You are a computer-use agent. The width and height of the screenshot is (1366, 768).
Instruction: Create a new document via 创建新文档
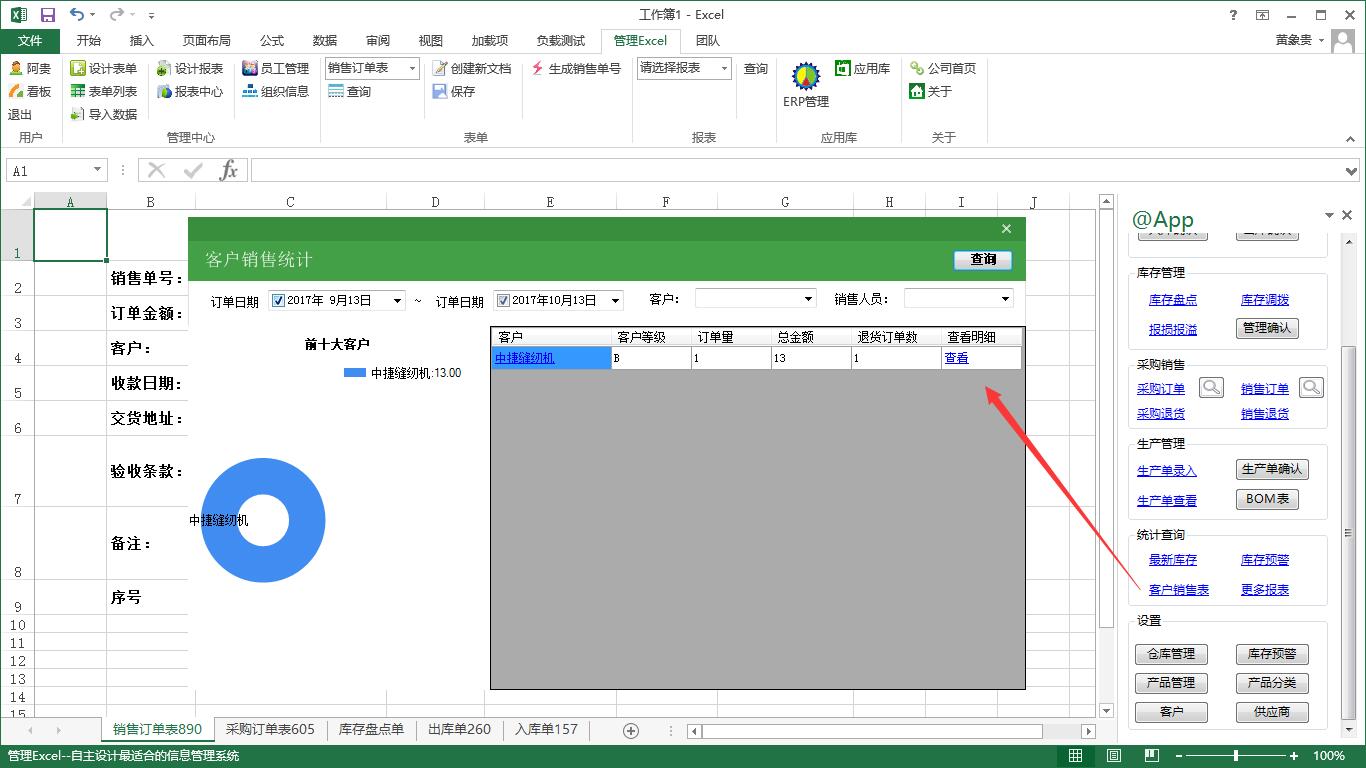[472, 68]
